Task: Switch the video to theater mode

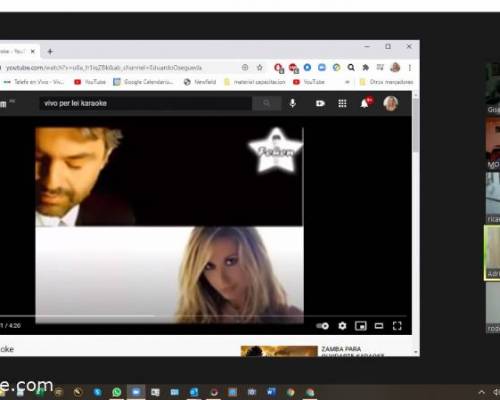Action: tap(379, 326)
